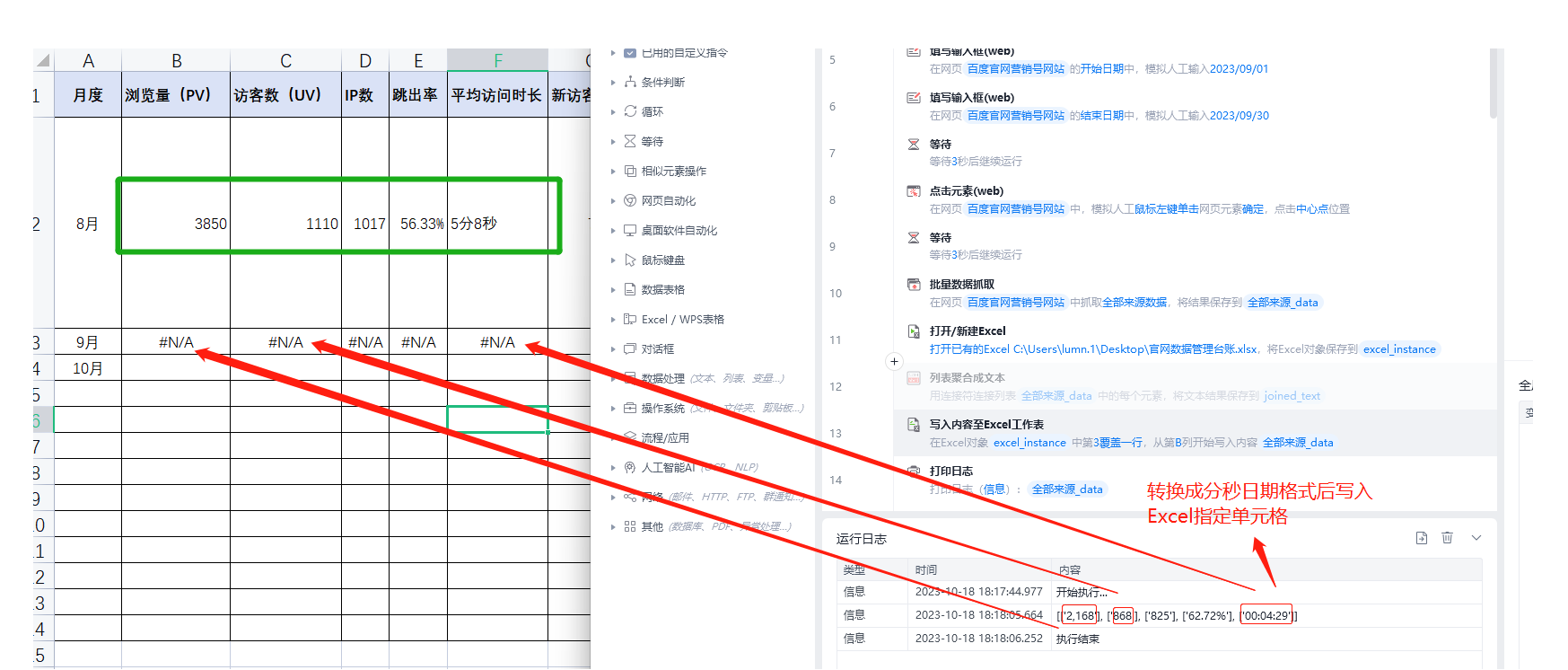Click the 点击元素(web) step icon

pyautogui.click(x=914, y=191)
